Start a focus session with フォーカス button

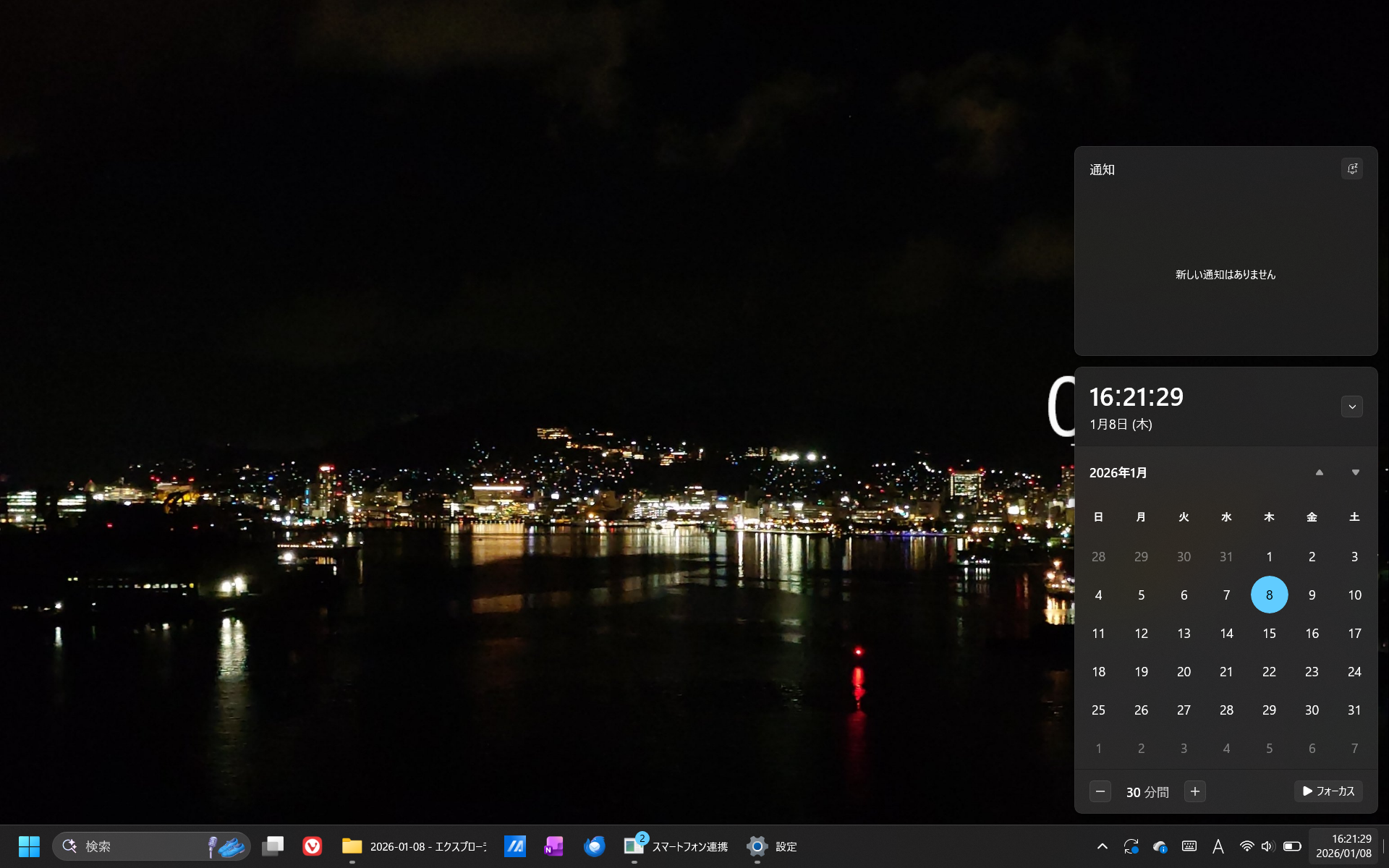[x=1328, y=791]
